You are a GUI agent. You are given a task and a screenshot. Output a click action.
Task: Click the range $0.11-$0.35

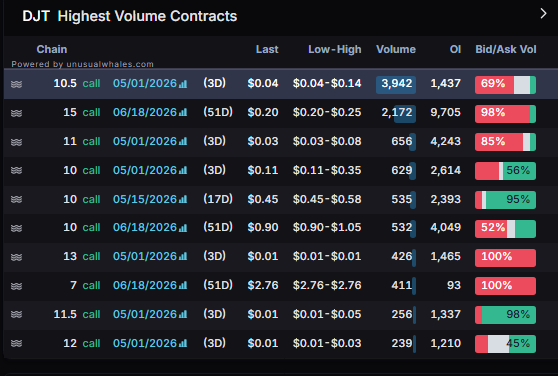pyautogui.click(x=327, y=170)
